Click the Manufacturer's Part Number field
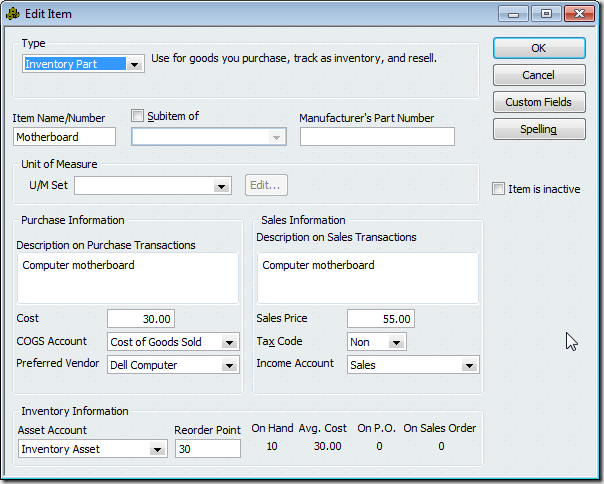Image resolution: width=604 pixels, height=484 pixels. pos(377,137)
